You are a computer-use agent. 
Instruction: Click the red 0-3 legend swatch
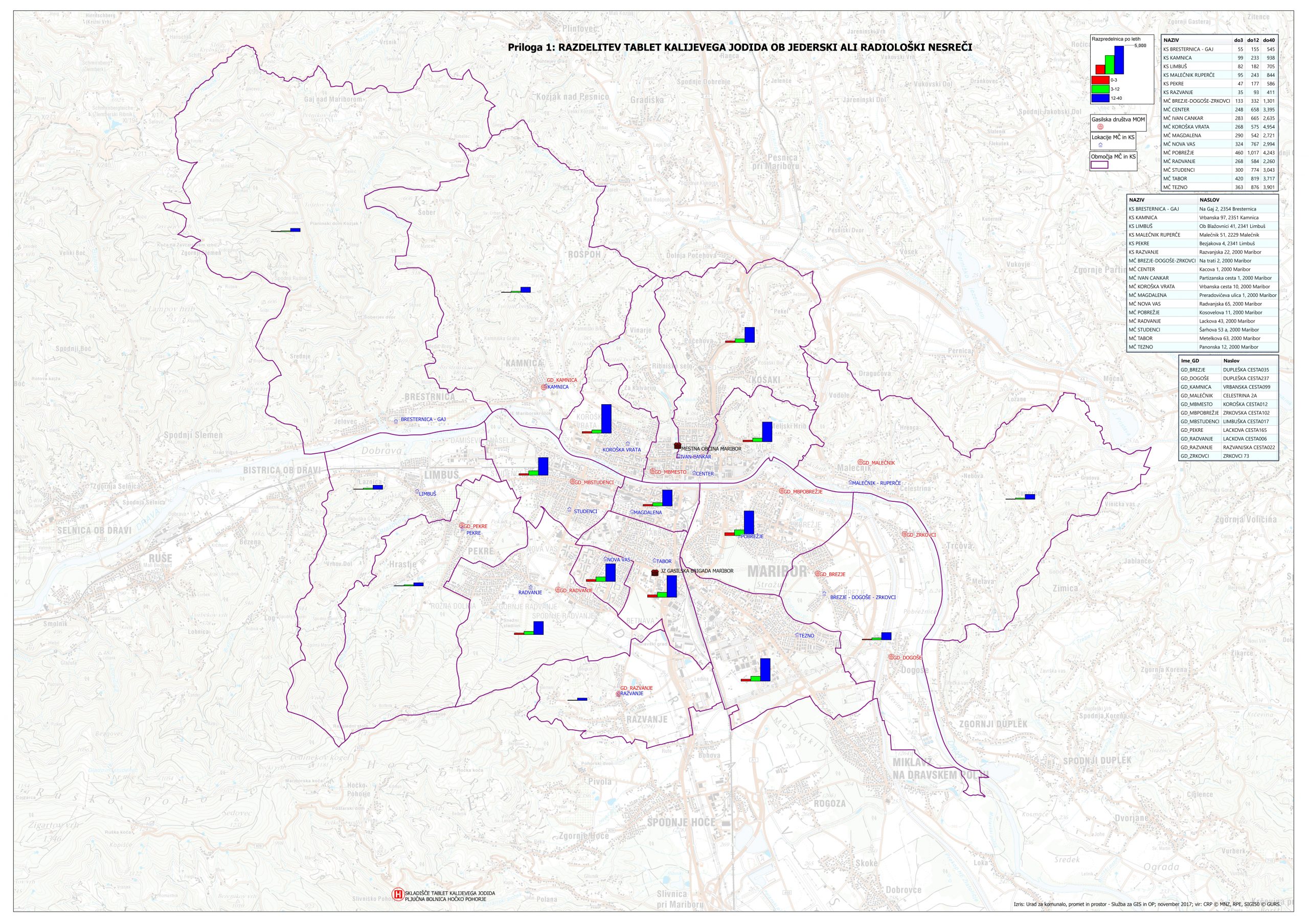click(1100, 80)
